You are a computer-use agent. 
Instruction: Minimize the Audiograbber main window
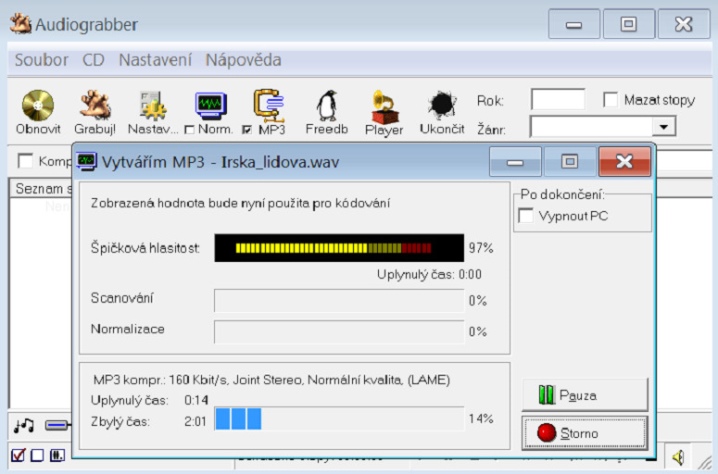coord(574,24)
